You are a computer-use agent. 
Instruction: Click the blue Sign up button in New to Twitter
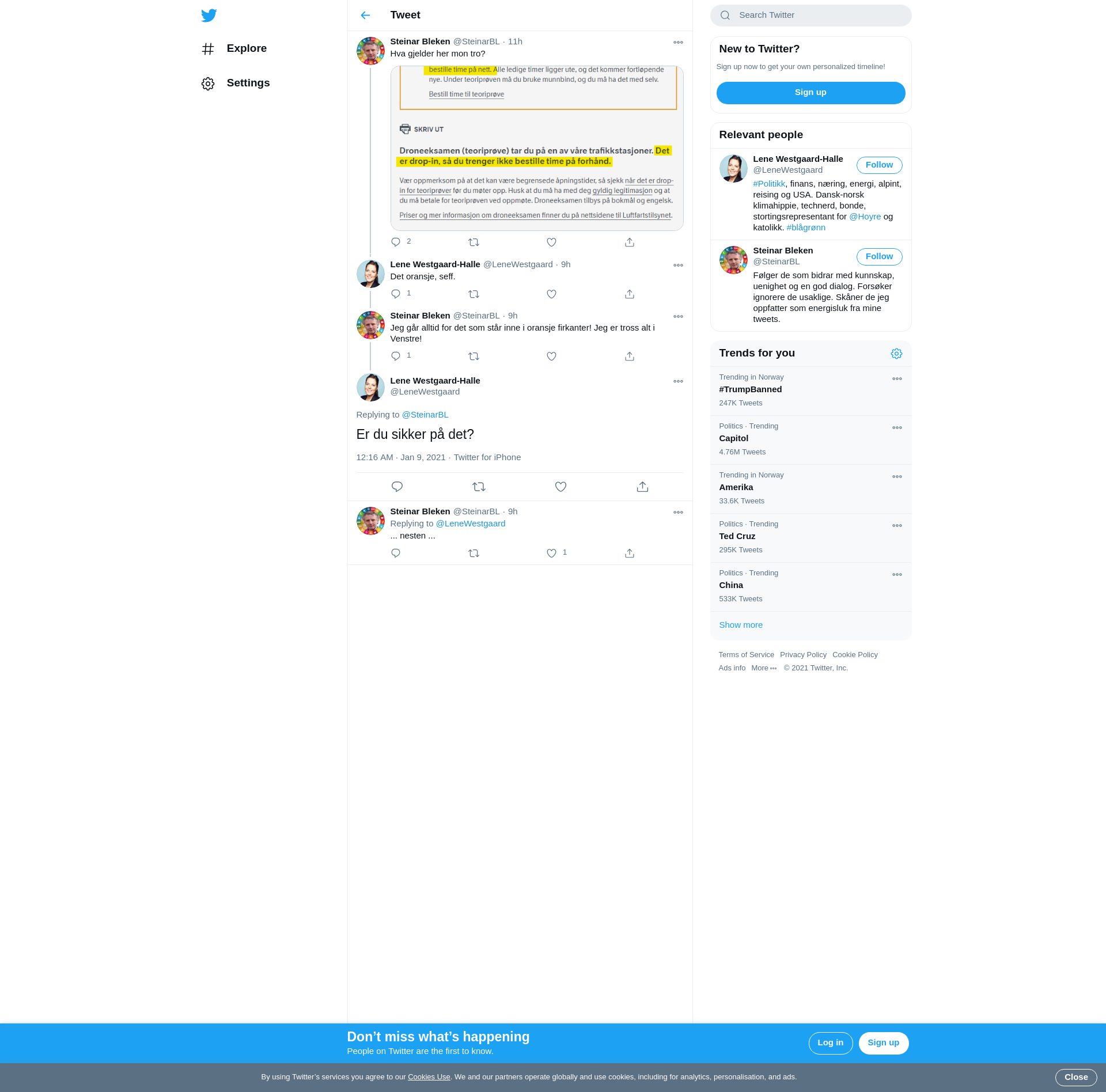click(x=810, y=93)
